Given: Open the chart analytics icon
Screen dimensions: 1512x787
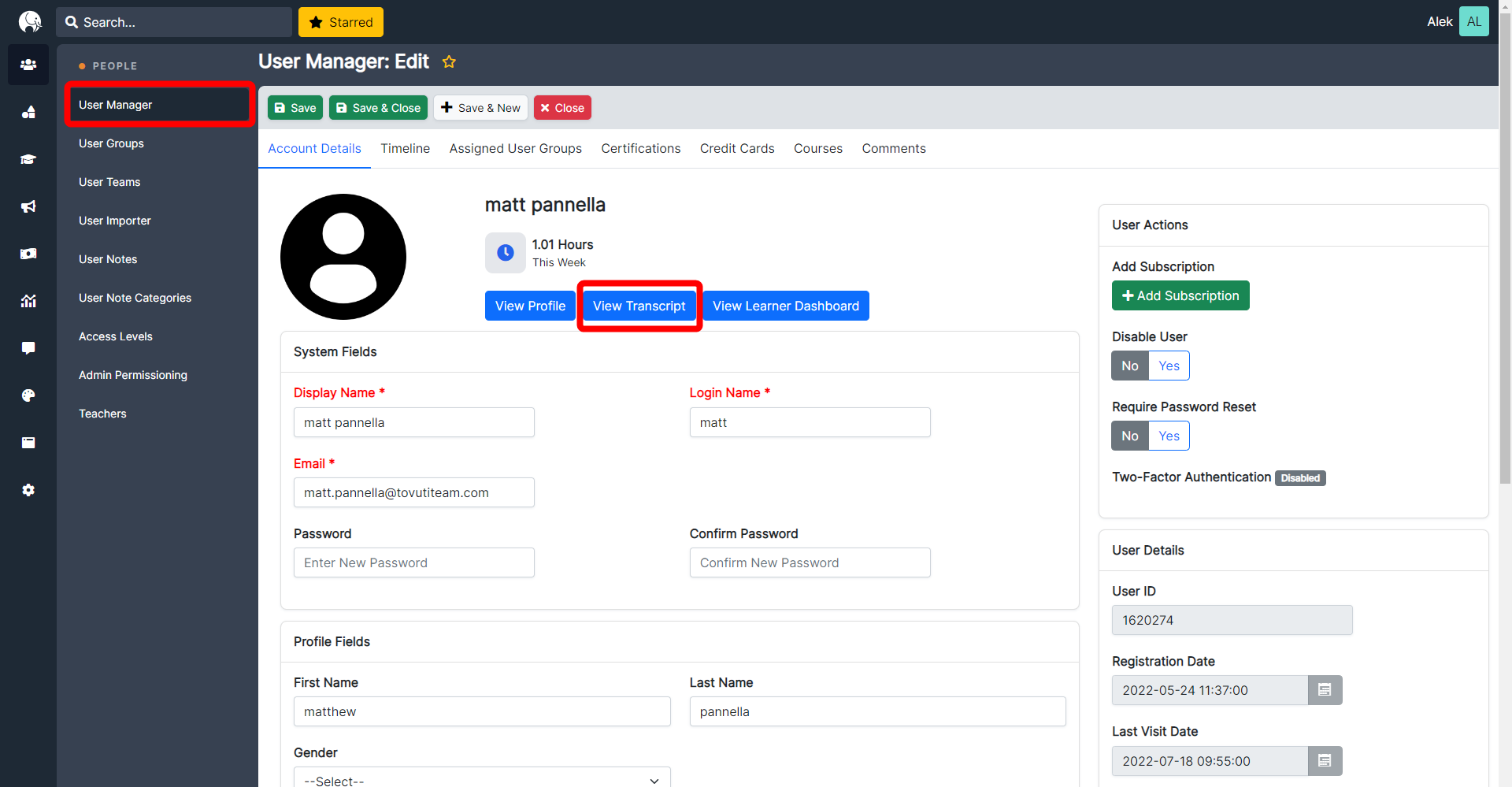Looking at the screenshot, I should pos(28,301).
